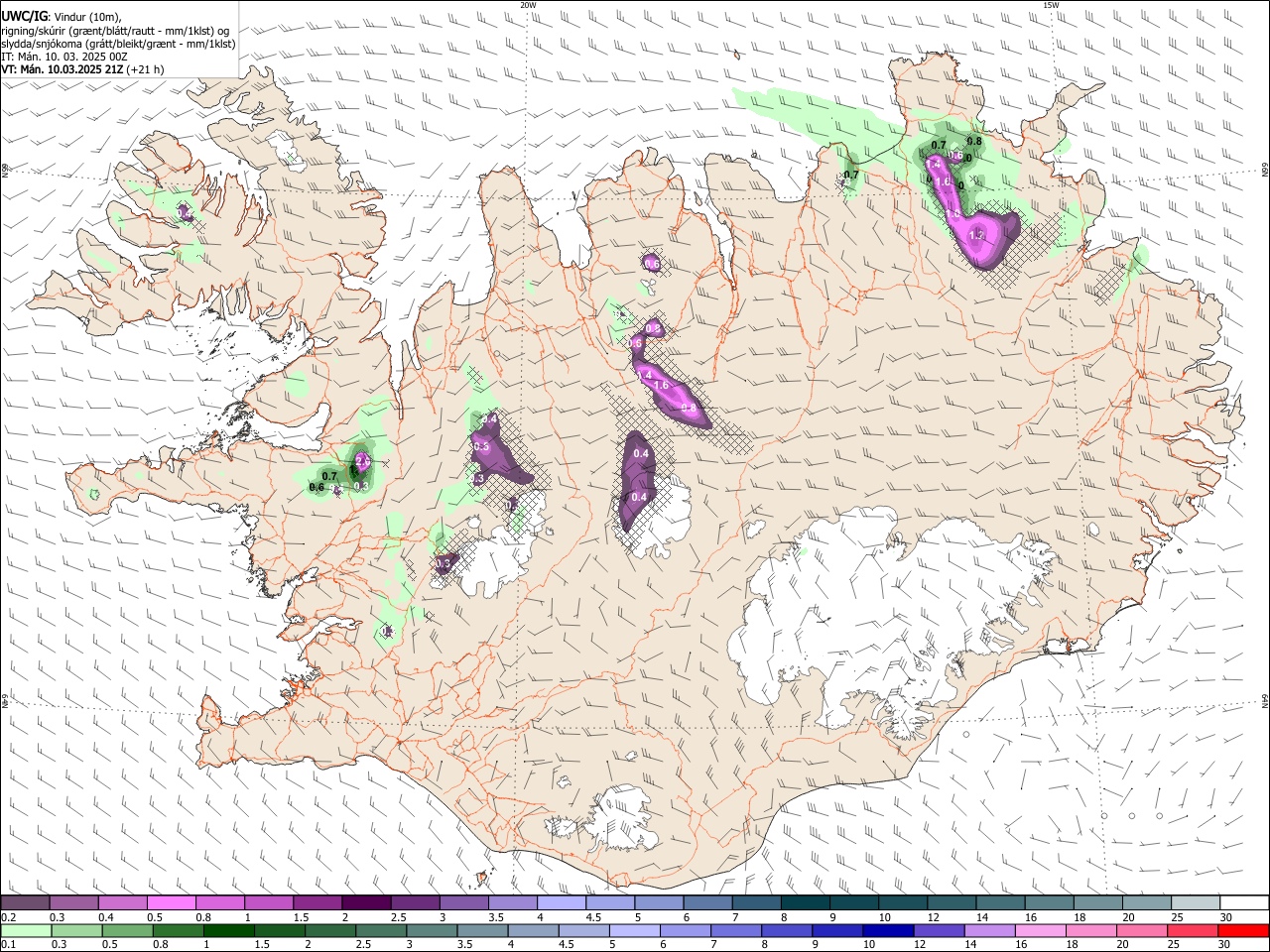The image size is (1270, 952).
Task: Click the 'rigning/skúrir' legend description line
Action: point(114,30)
